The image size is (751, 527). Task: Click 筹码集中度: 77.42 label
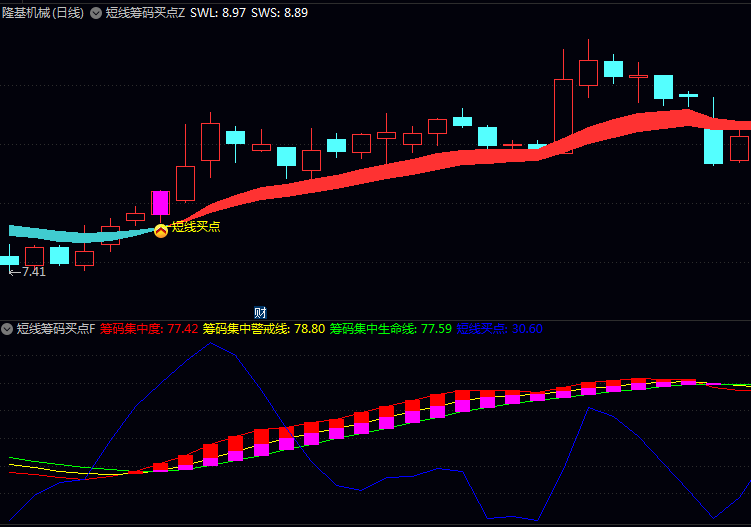click(149, 329)
